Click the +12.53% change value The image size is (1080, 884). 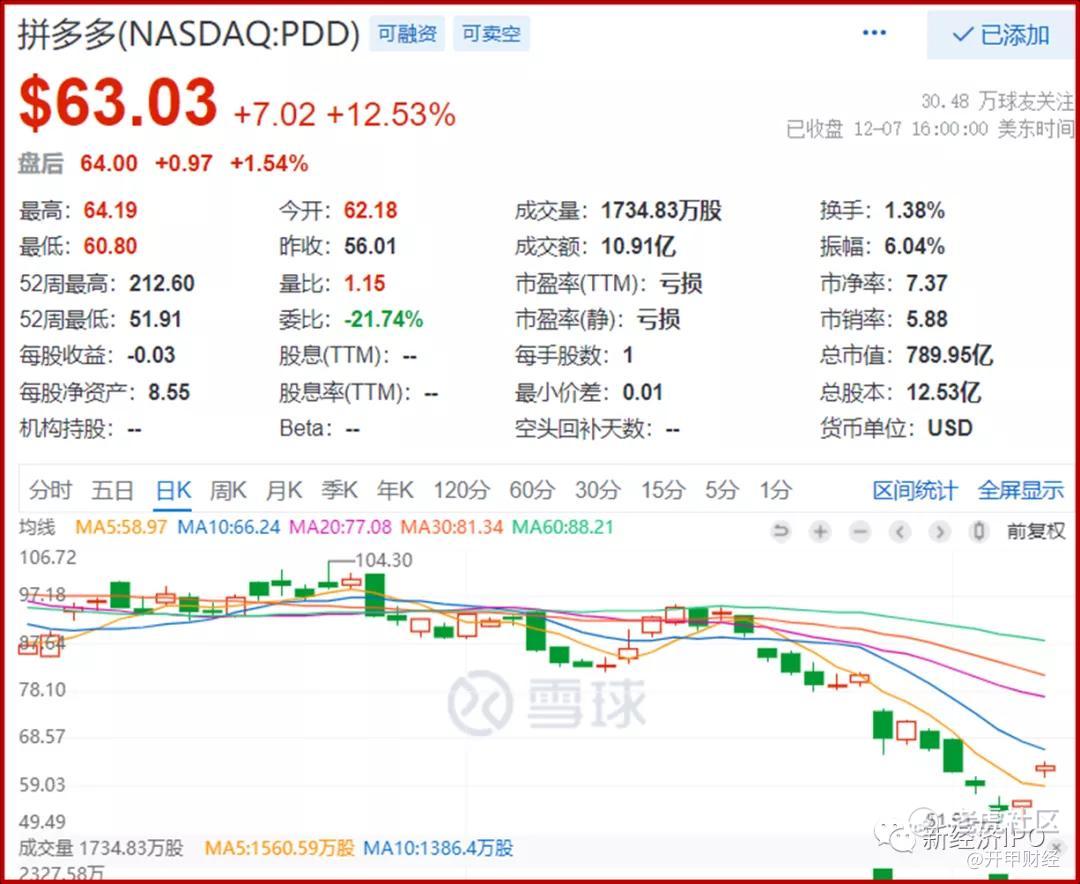(x=391, y=114)
